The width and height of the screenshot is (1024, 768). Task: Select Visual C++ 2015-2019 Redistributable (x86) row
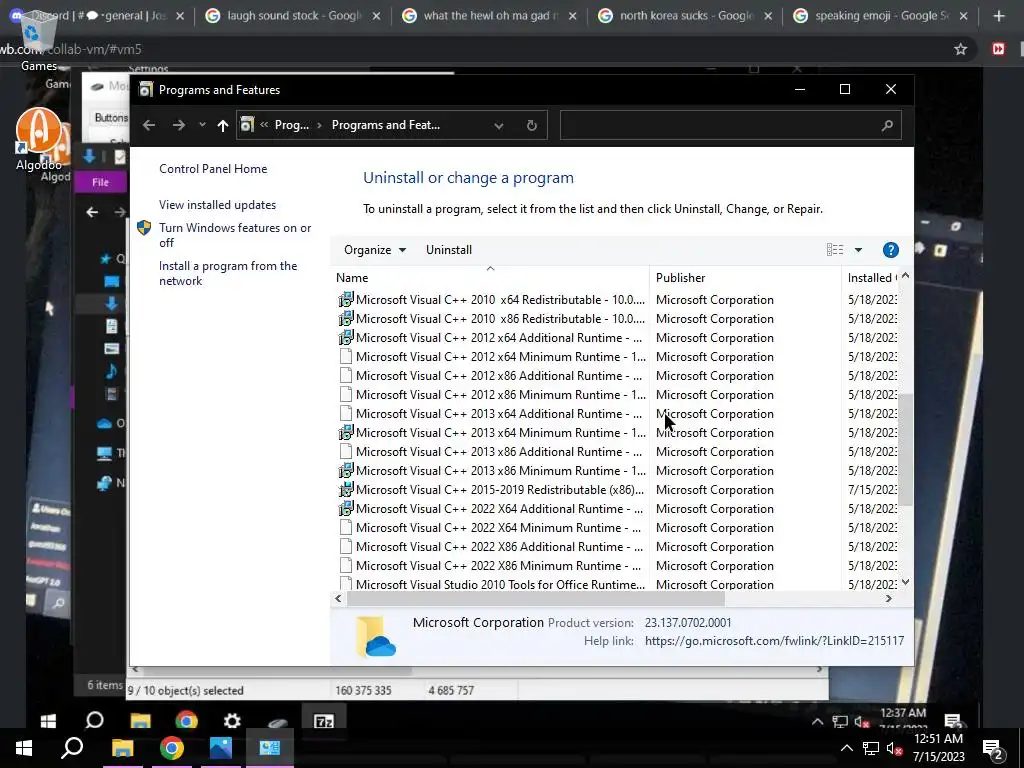616,489
